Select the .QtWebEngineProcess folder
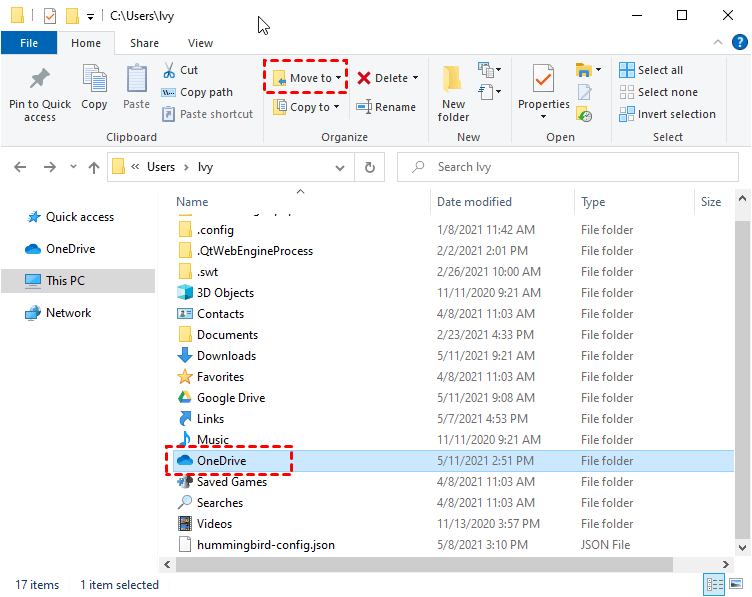Screen dimensions: 752x597 [x=245, y=251]
